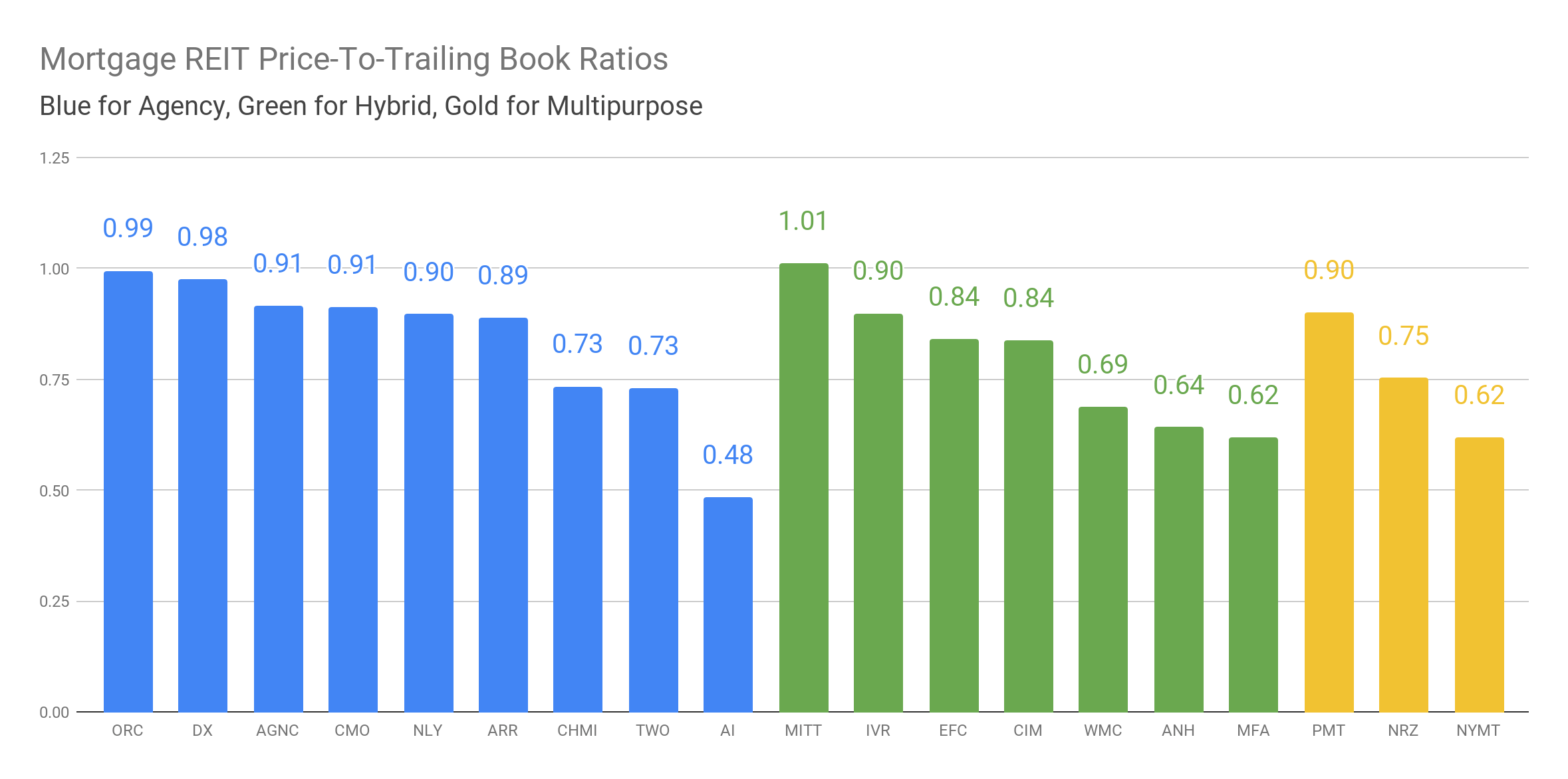This screenshot has width=1568, height=779.
Task: Click the NYMT axis label
Action: coord(1478,730)
